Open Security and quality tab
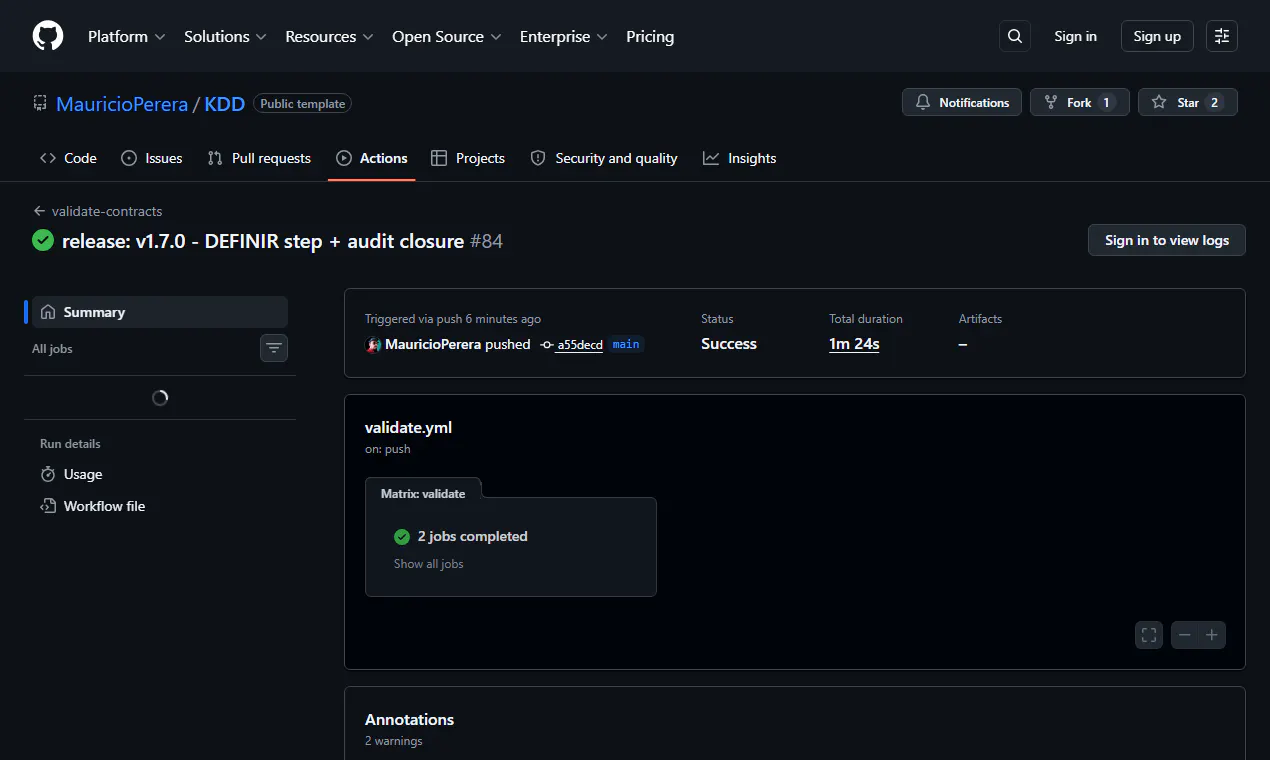The width and height of the screenshot is (1270, 760). coord(604,158)
